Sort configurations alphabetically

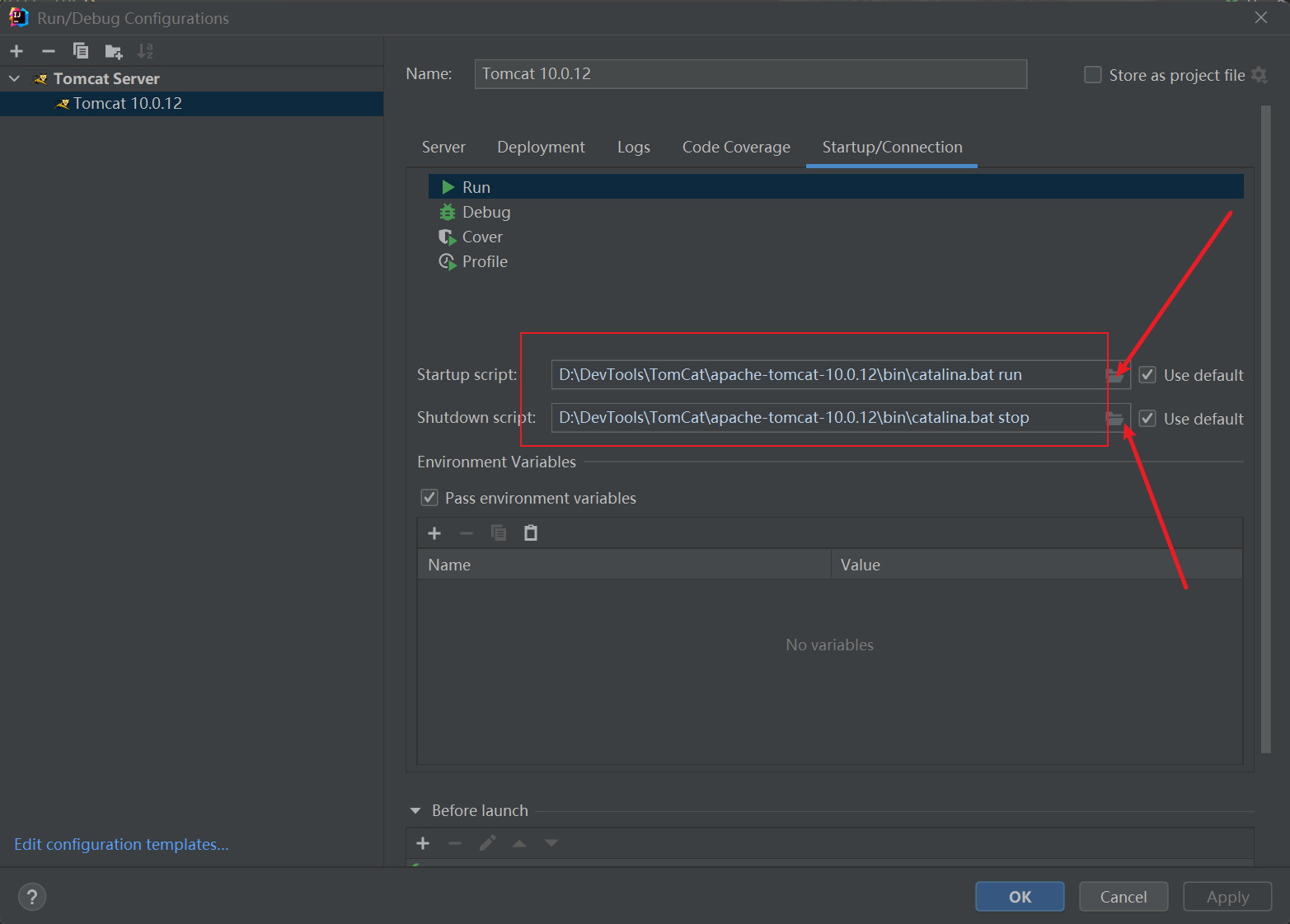145,51
